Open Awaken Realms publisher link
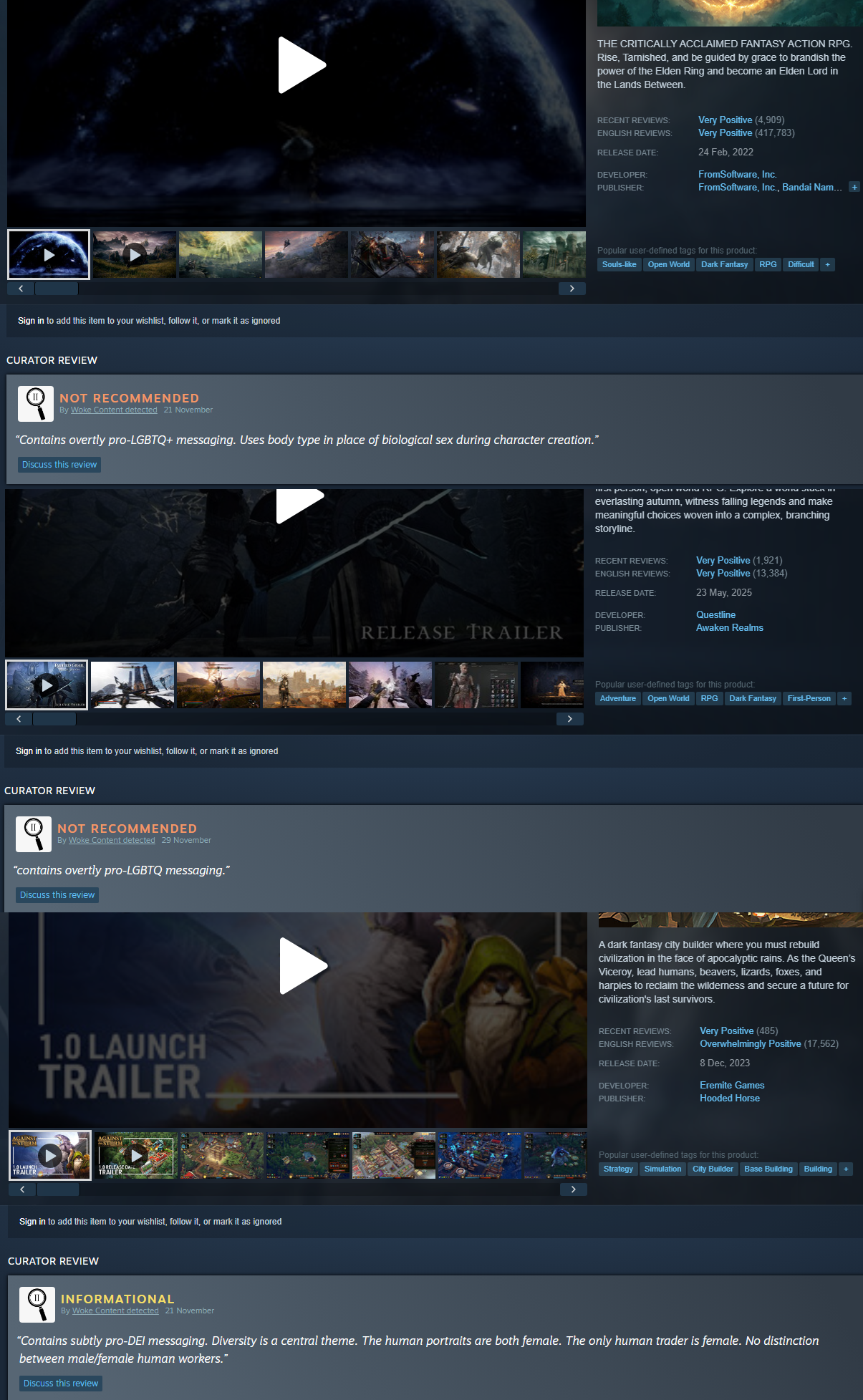The image size is (863, 1400). [730, 627]
